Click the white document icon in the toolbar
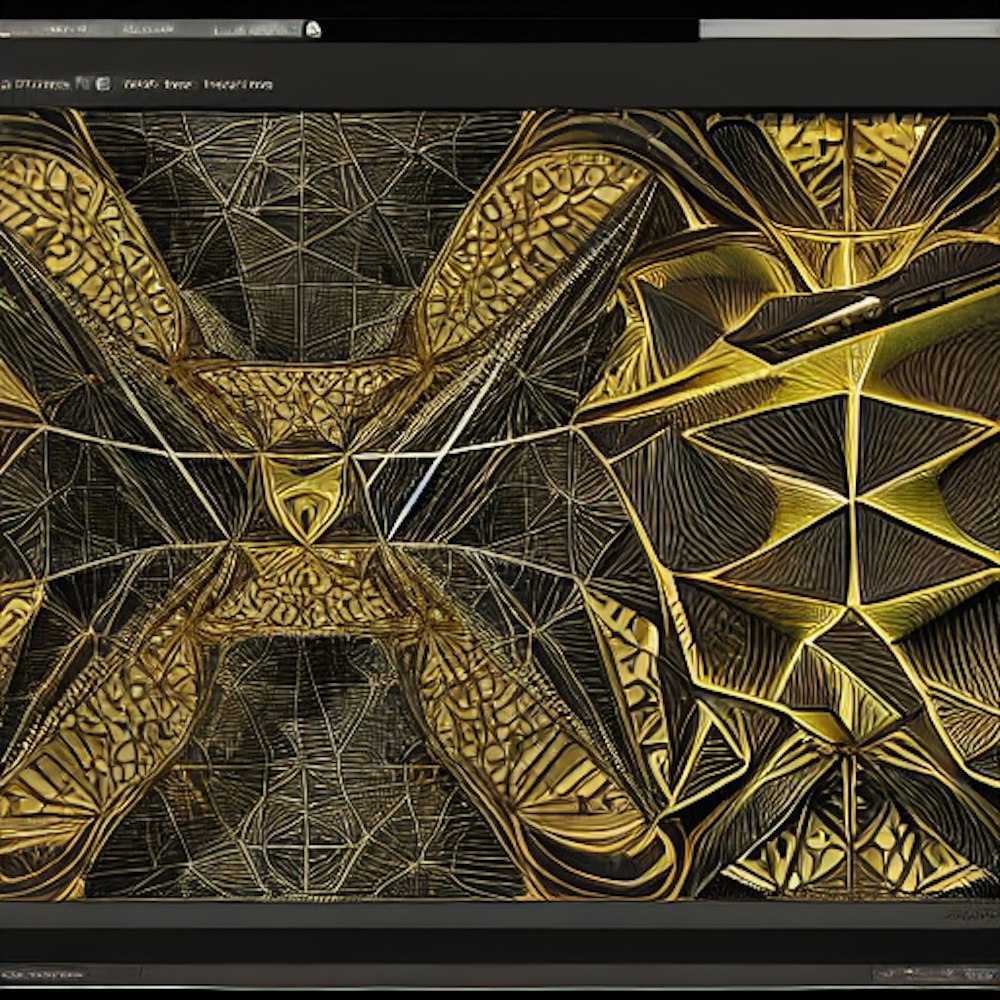The image size is (1000, 1000). (104, 84)
